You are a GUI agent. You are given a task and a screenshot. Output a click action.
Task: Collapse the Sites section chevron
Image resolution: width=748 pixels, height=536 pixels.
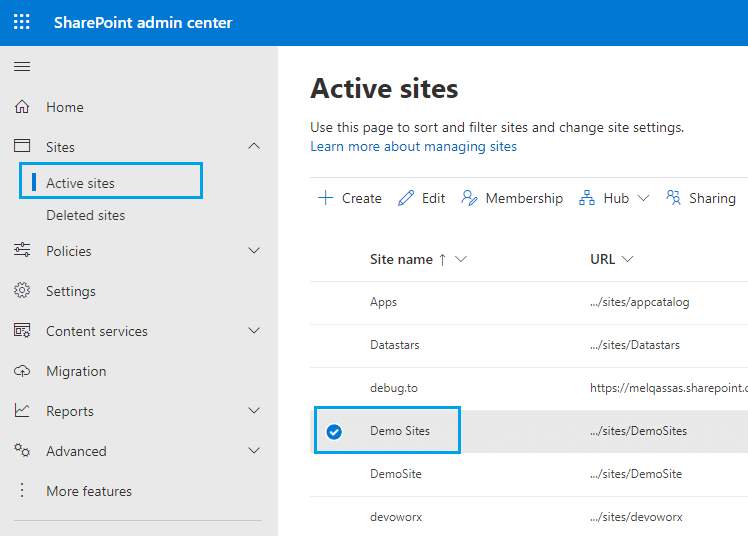tap(254, 147)
